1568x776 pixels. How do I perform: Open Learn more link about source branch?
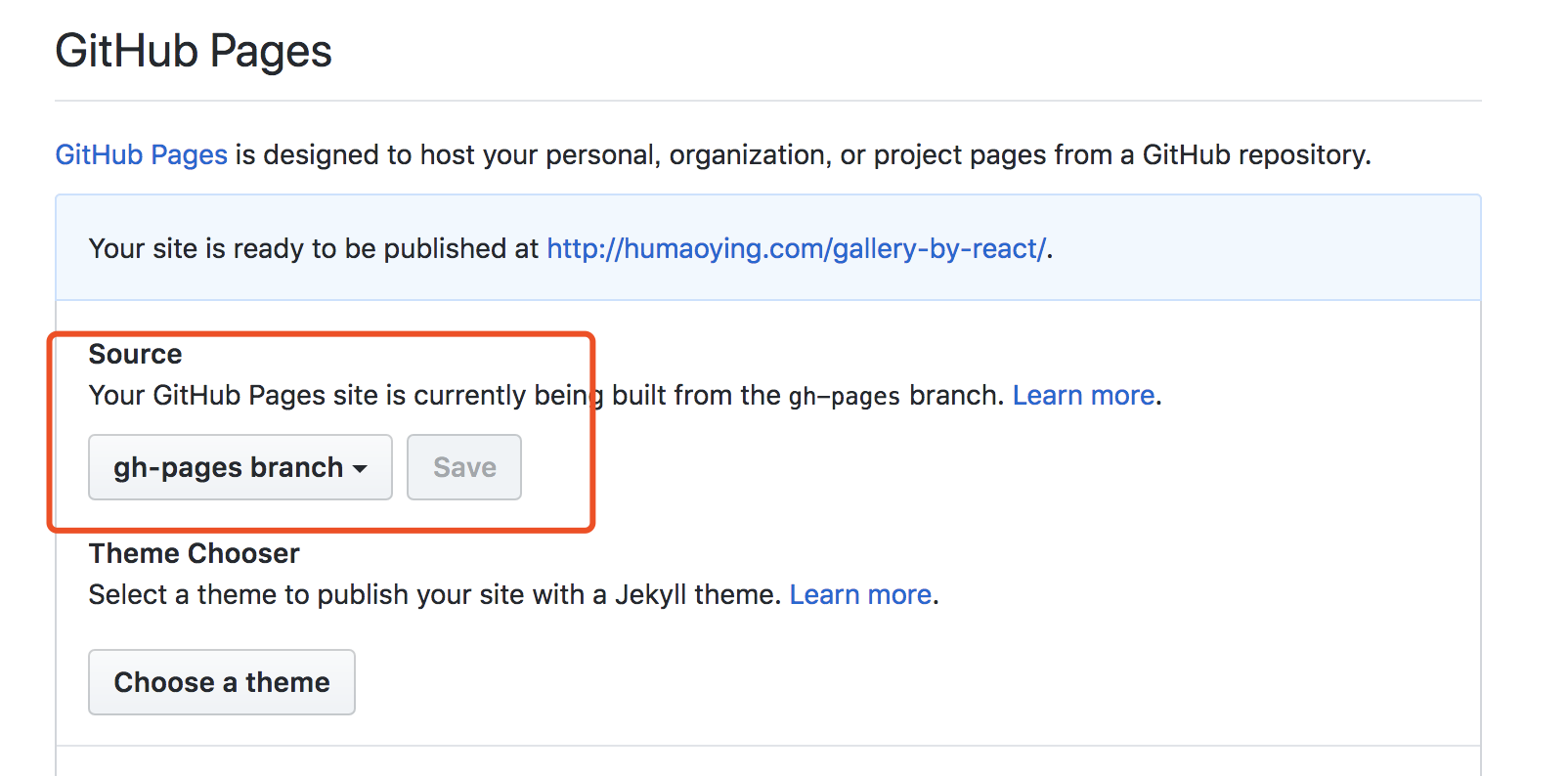click(1083, 395)
